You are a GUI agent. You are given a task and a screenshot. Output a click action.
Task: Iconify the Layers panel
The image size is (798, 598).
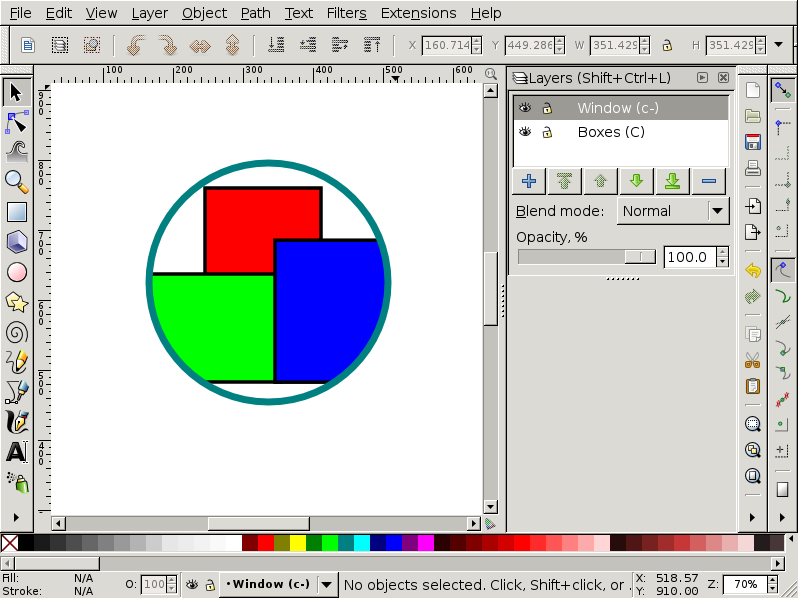702,77
